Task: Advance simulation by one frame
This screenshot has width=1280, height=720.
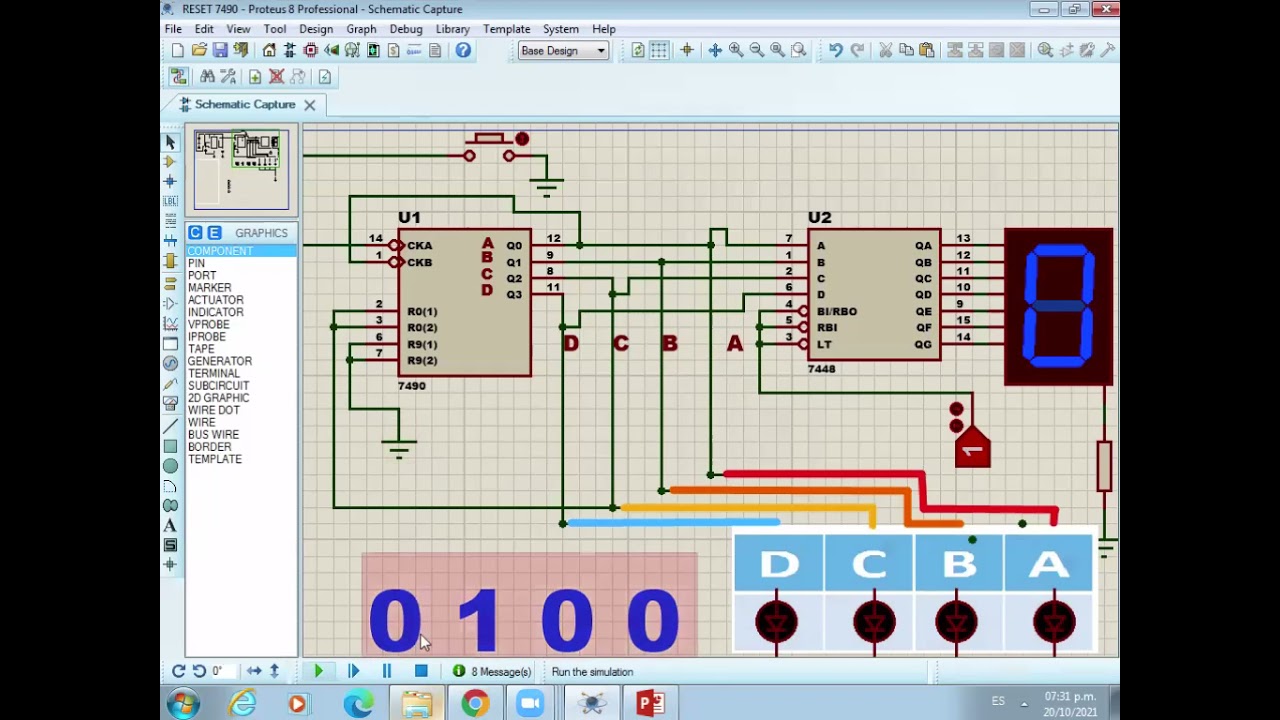Action: [x=353, y=672]
